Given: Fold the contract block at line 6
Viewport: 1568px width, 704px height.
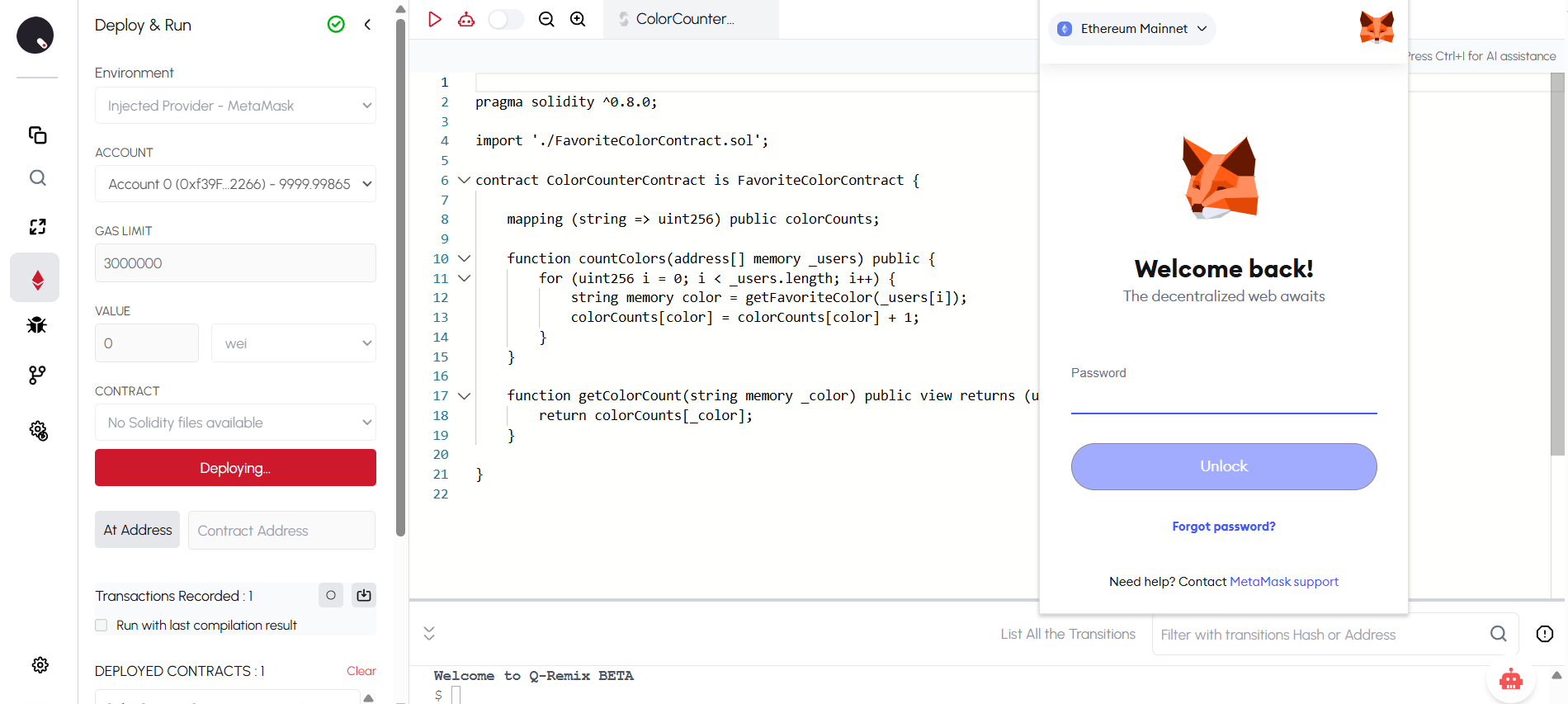Looking at the screenshot, I should pyautogui.click(x=464, y=180).
